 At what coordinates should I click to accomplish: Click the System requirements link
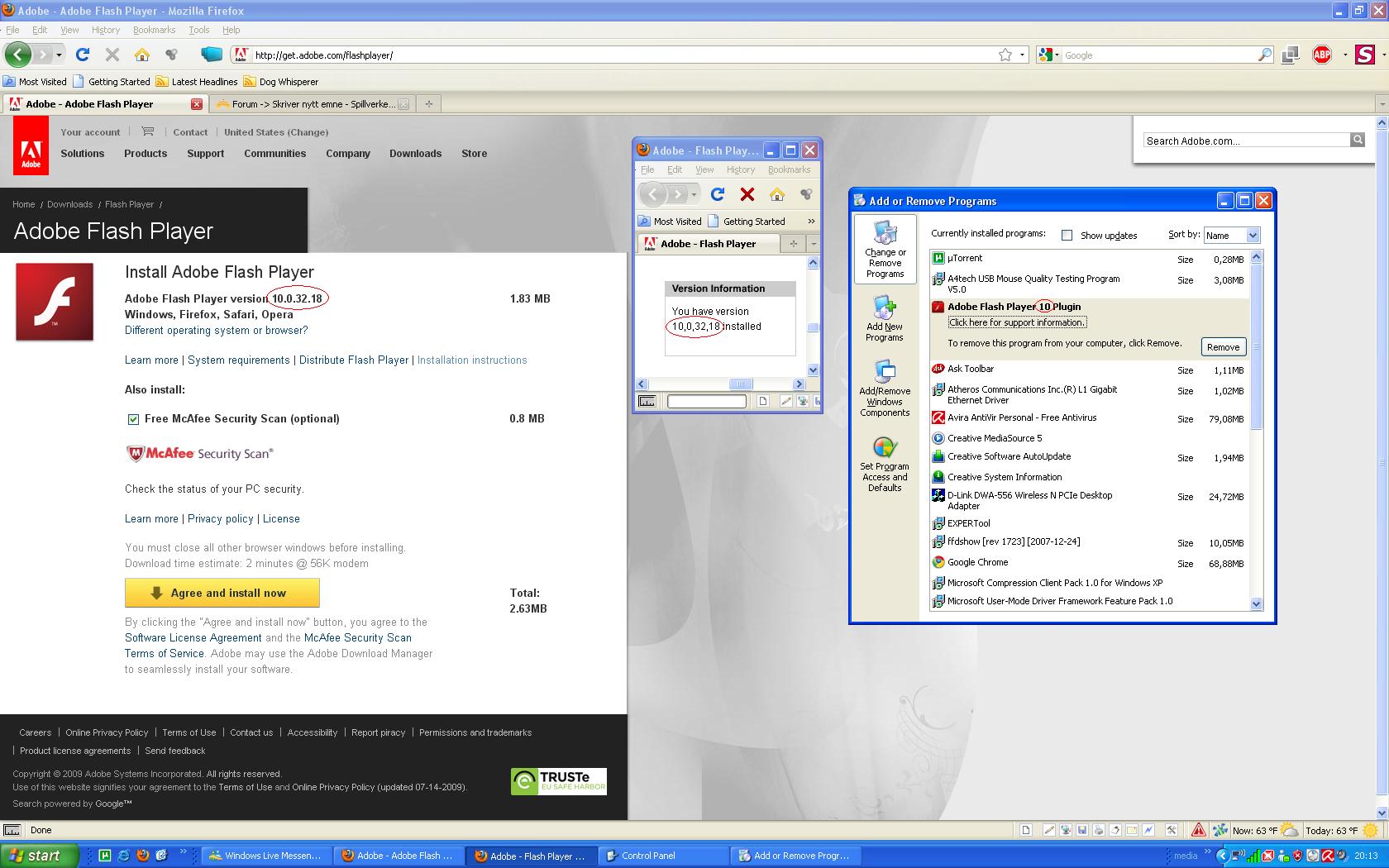point(239,360)
